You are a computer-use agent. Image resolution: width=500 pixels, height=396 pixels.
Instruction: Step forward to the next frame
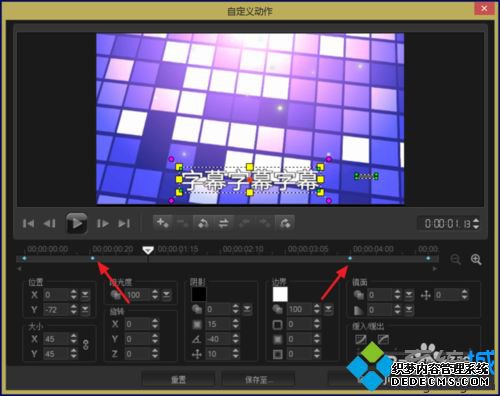click(103, 223)
